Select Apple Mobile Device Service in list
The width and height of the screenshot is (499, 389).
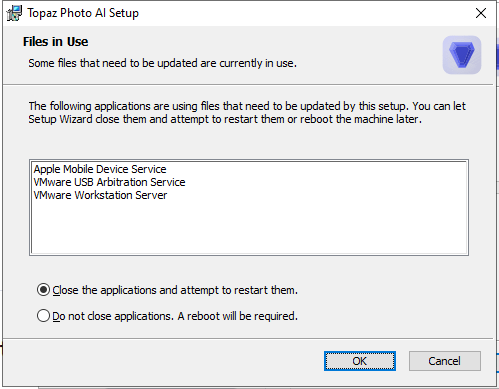click(x=100, y=169)
